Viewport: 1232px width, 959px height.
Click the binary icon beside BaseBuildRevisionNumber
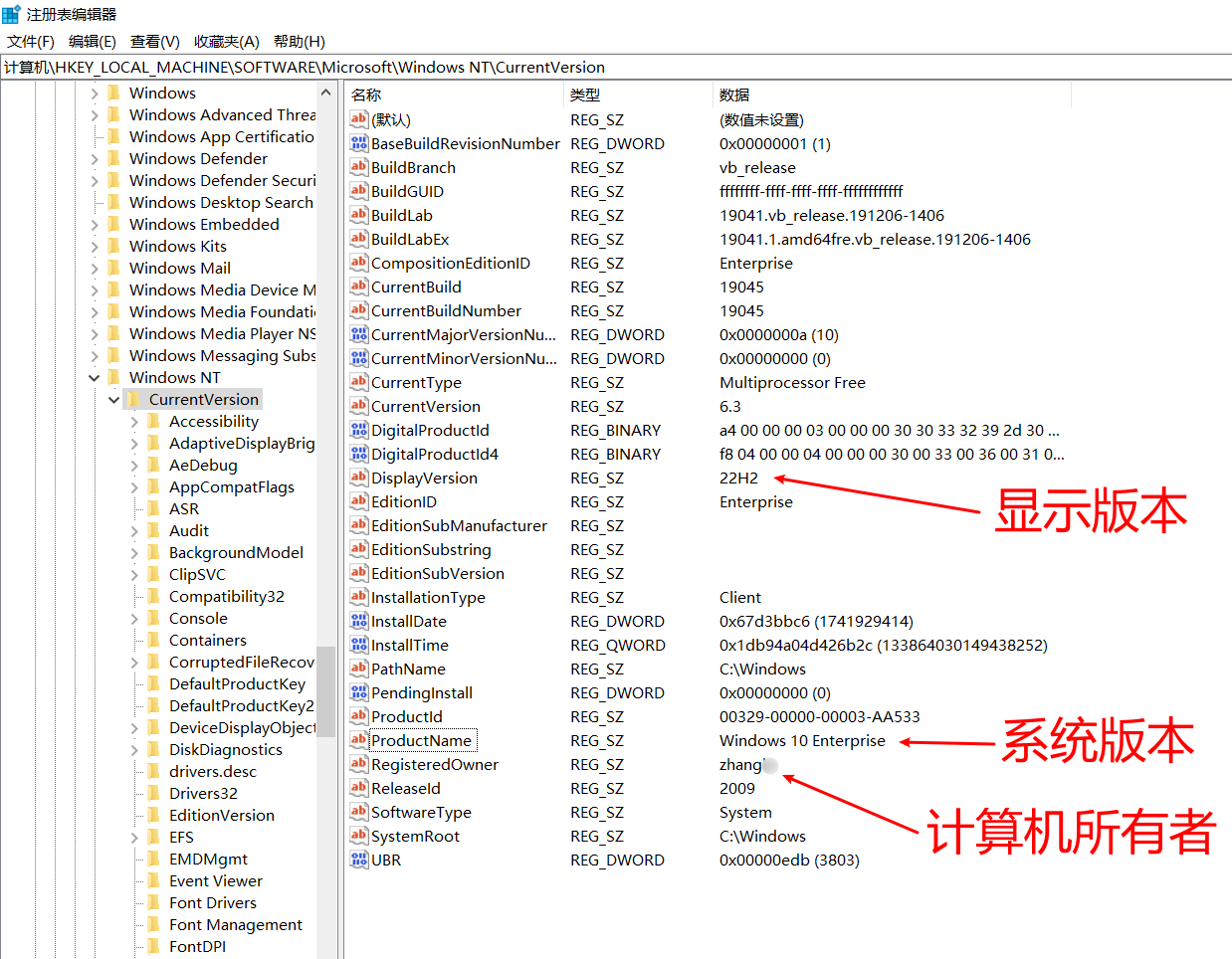click(359, 143)
